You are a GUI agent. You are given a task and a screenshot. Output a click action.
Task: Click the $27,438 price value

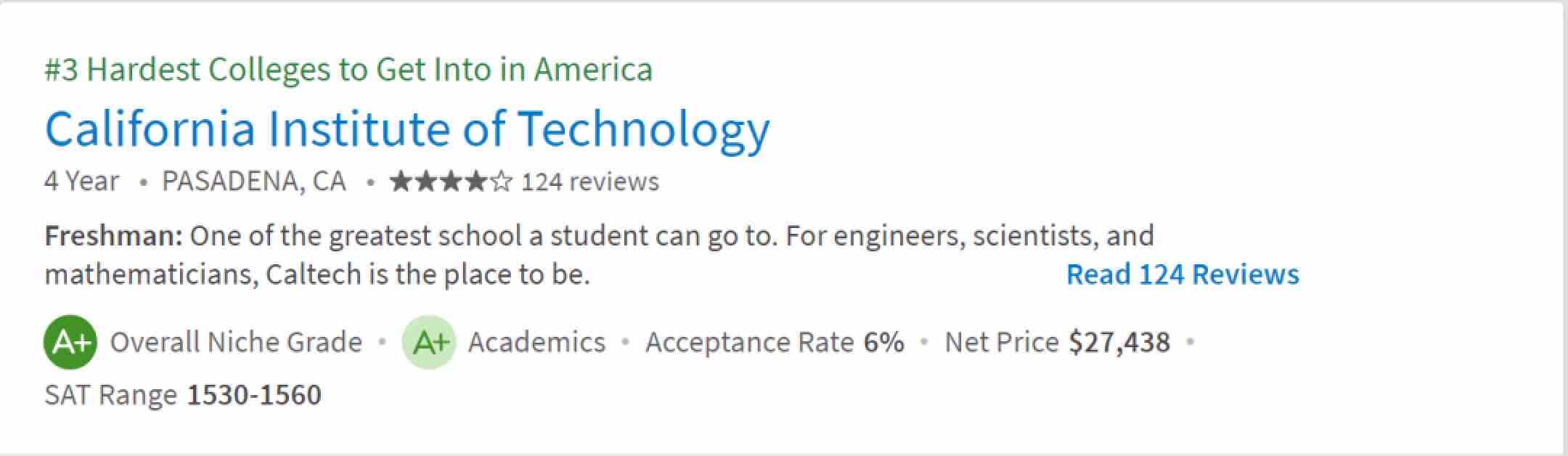point(1119,342)
